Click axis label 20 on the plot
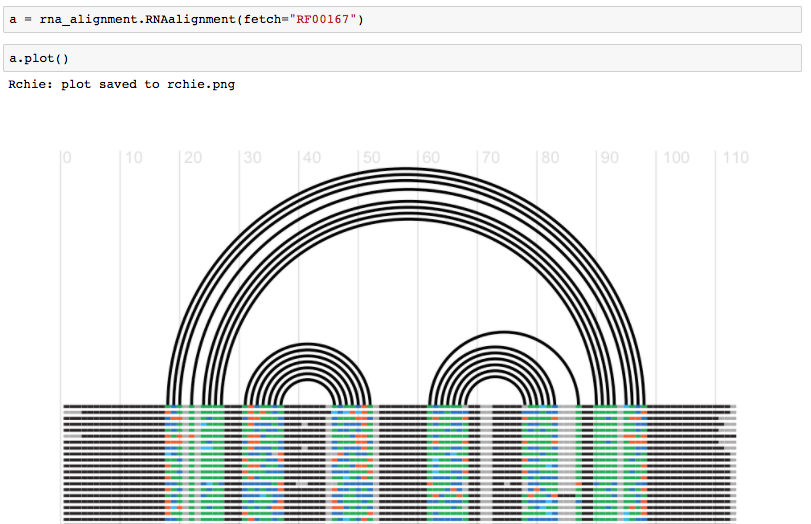This screenshot has width=811, height=524. pos(191,158)
